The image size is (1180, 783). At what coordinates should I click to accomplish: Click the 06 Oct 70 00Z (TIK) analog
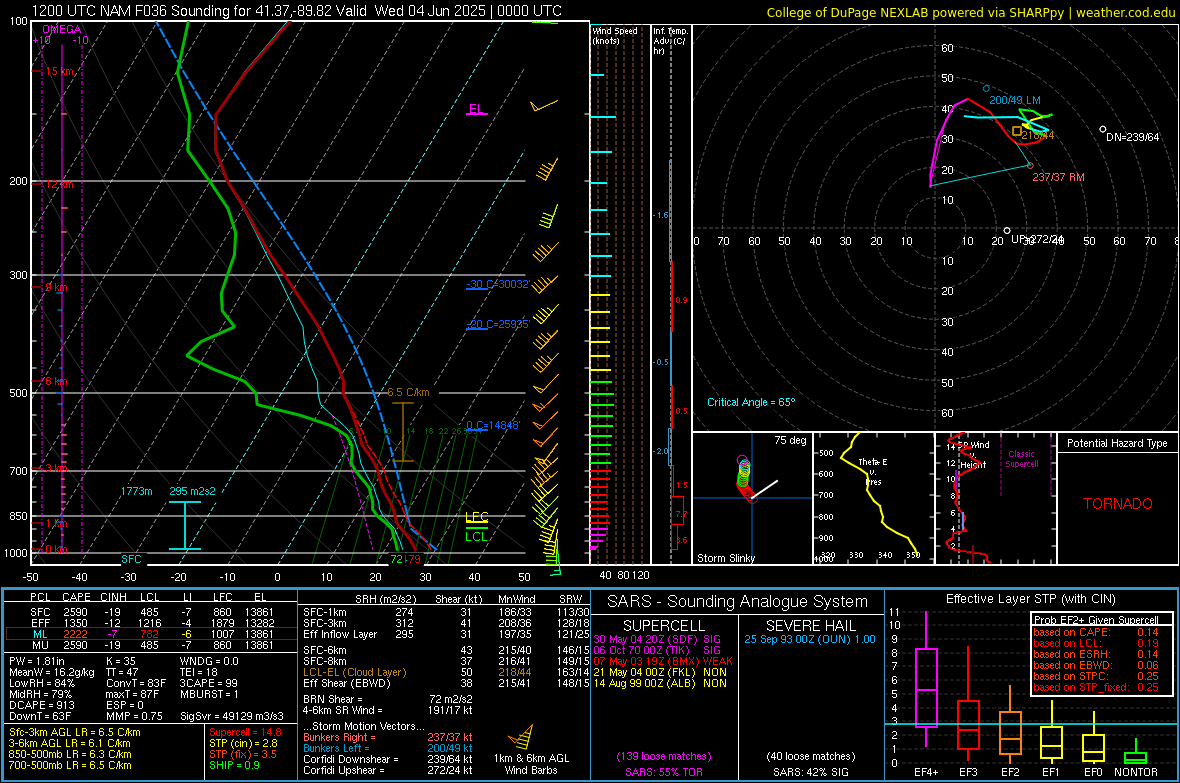click(x=657, y=650)
